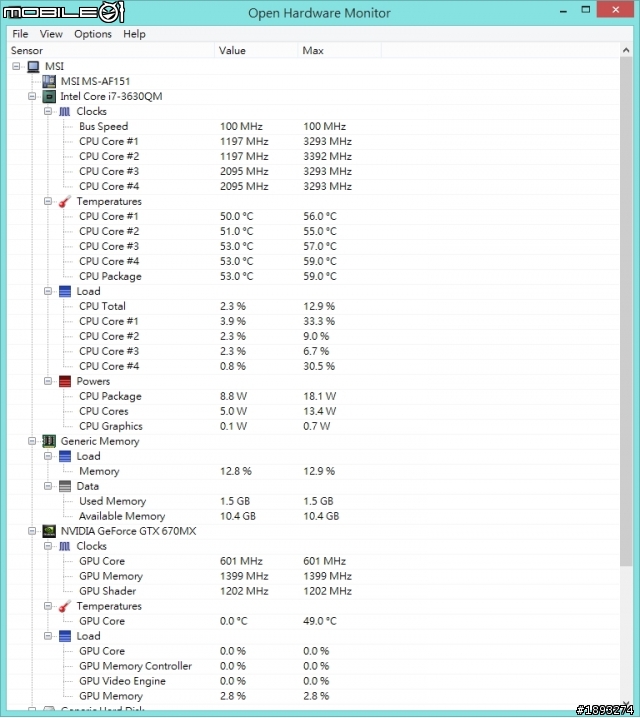Viewport: 640px width, 718px height.
Task: Click the 3392 MHz max value
Action: (x=327, y=156)
